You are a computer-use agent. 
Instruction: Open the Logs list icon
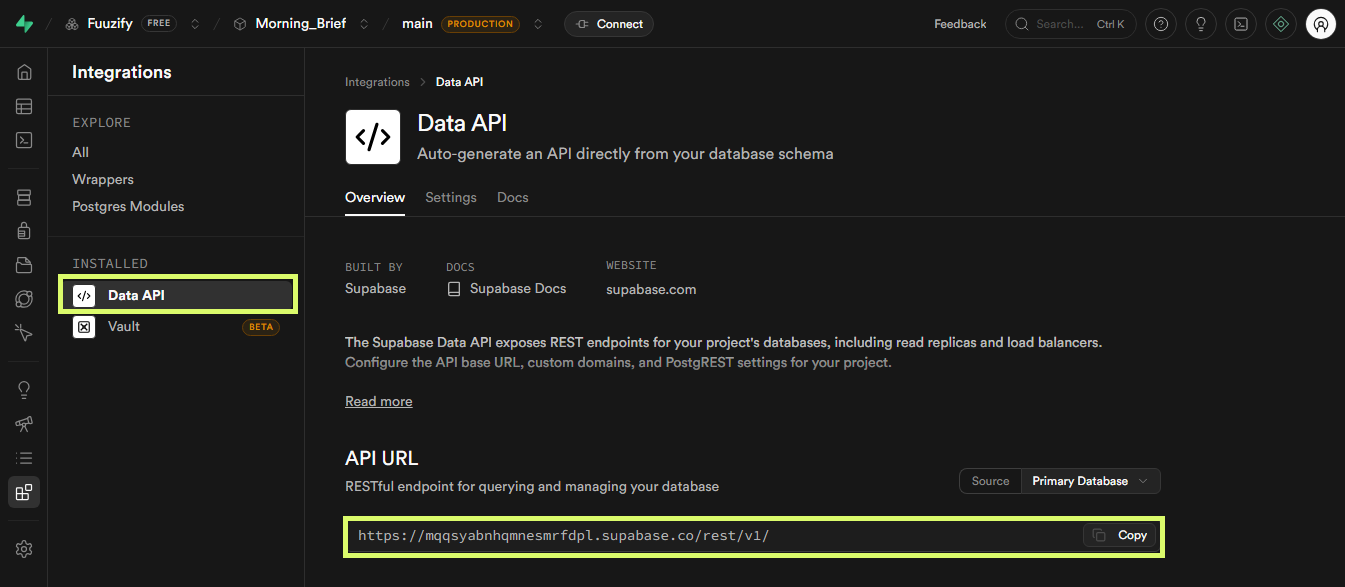coord(24,458)
